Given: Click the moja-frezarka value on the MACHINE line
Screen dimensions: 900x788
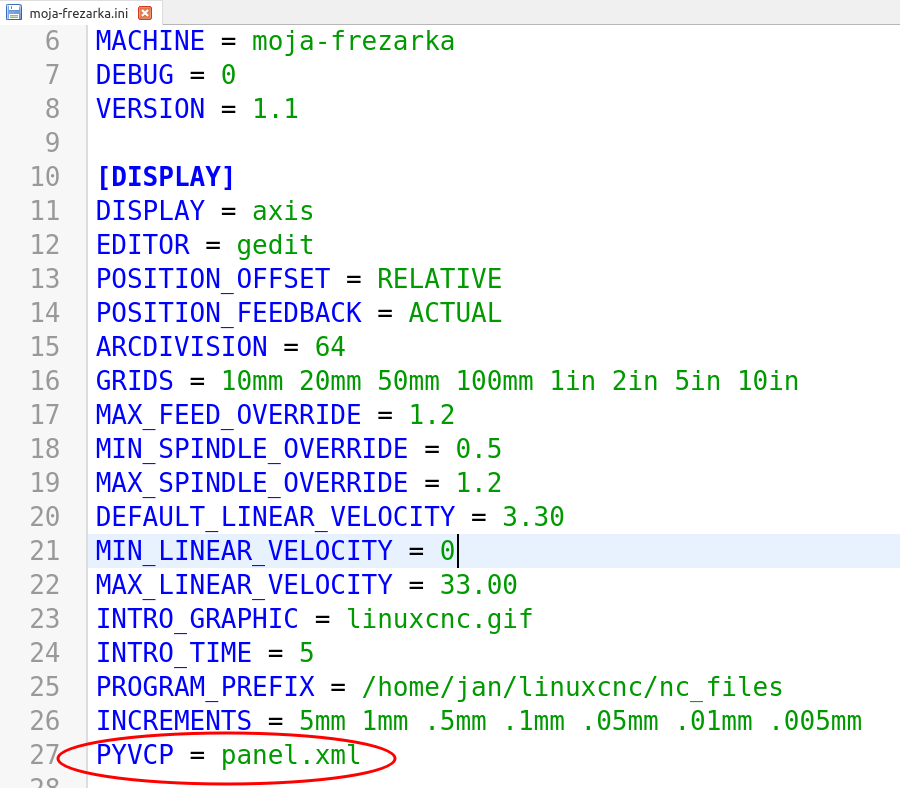Looking at the screenshot, I should point(353,41).
